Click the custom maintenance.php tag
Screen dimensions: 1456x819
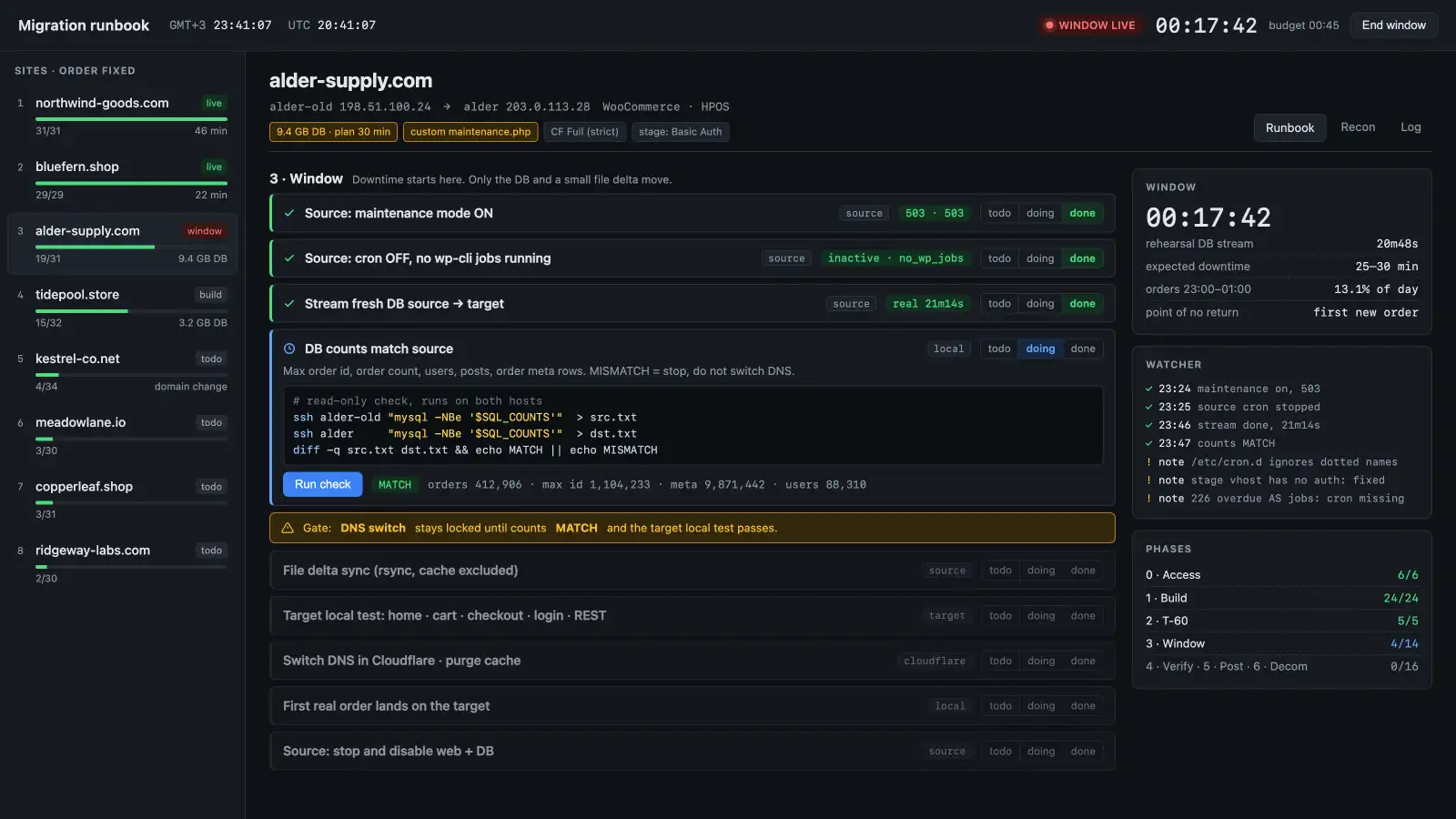coord(470,132)
